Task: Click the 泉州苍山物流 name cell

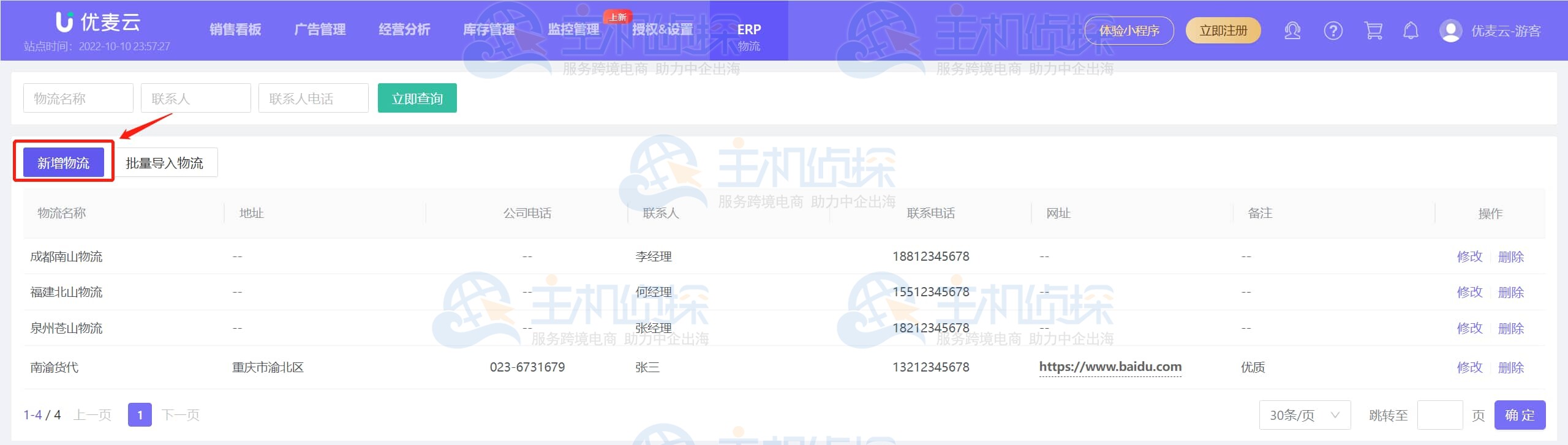Action: coord(66,328)
